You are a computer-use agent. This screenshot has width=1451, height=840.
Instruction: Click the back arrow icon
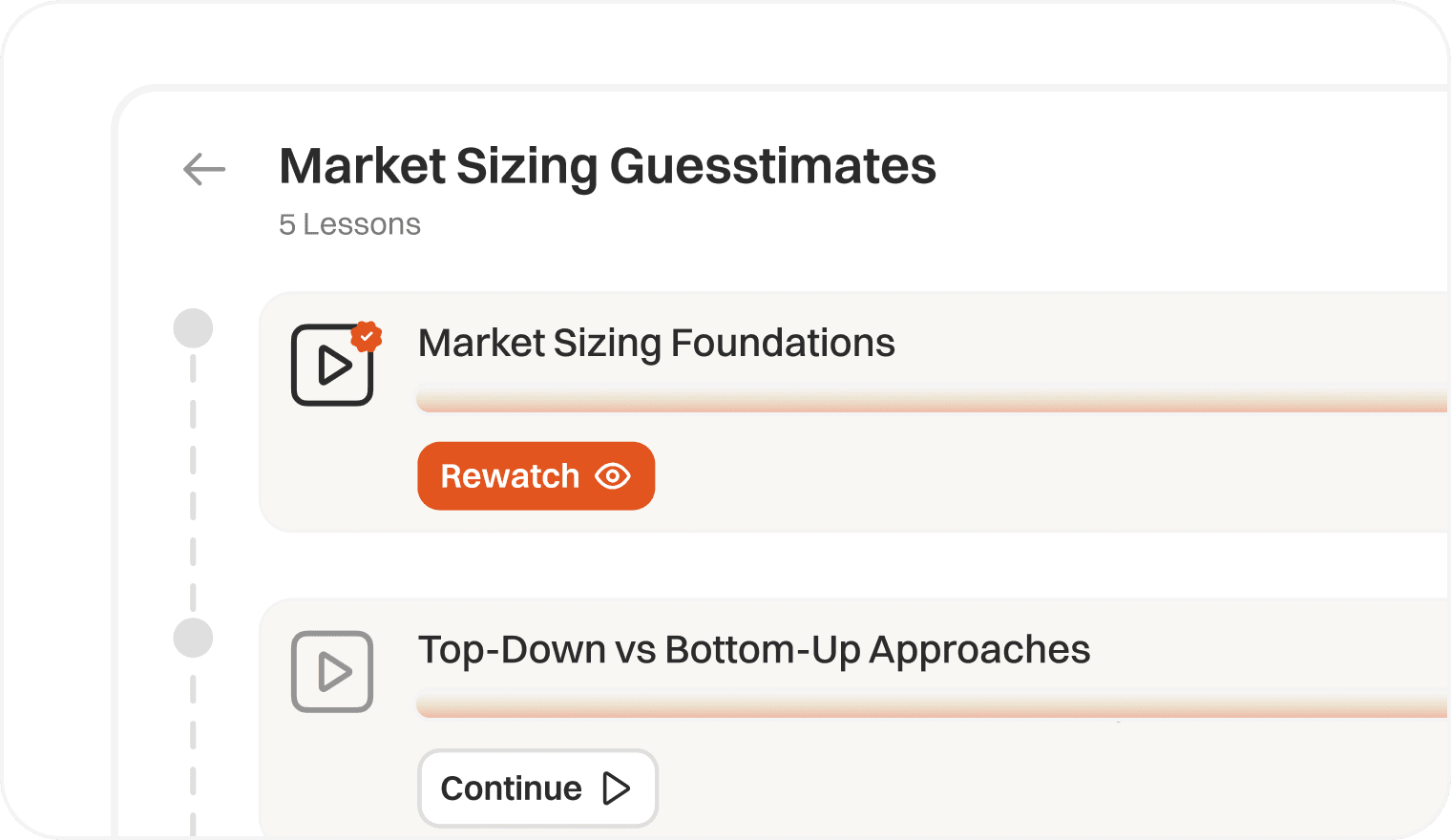click(x=204, y=169)
